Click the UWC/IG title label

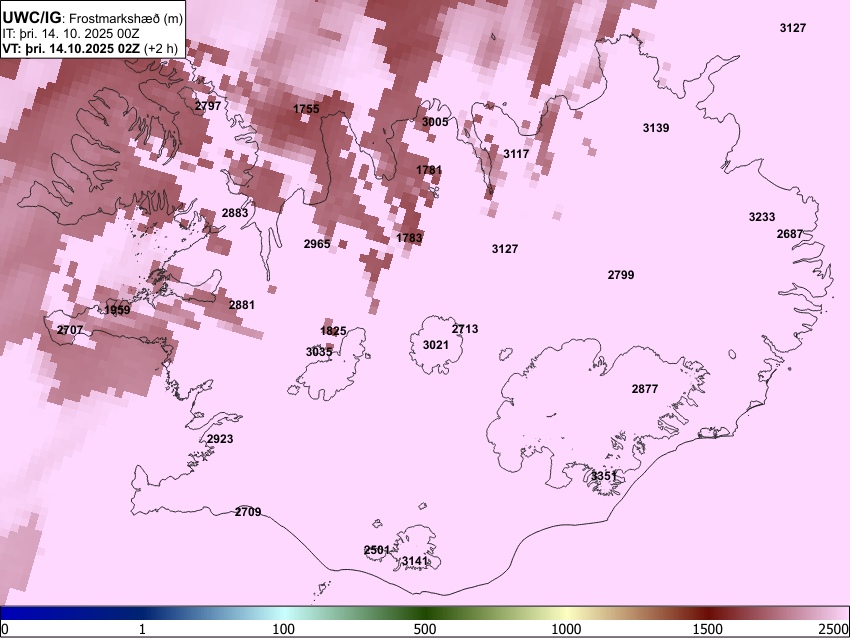tap(31, 17)
